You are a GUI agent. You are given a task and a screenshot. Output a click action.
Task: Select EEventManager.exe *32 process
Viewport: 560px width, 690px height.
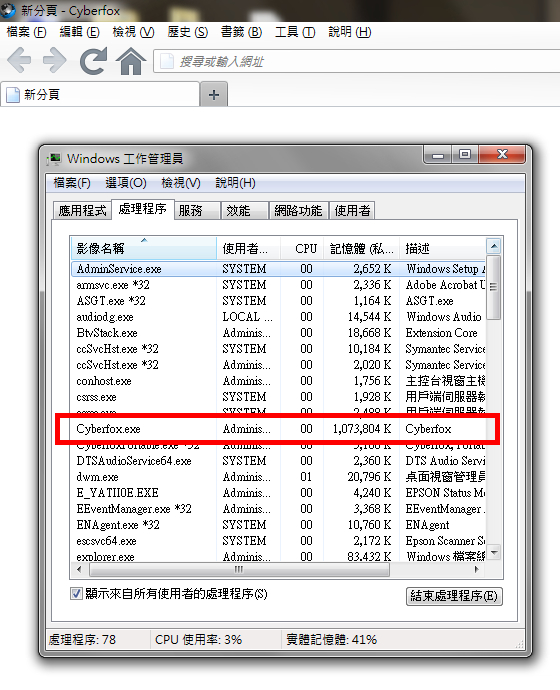tap(278, 509)
